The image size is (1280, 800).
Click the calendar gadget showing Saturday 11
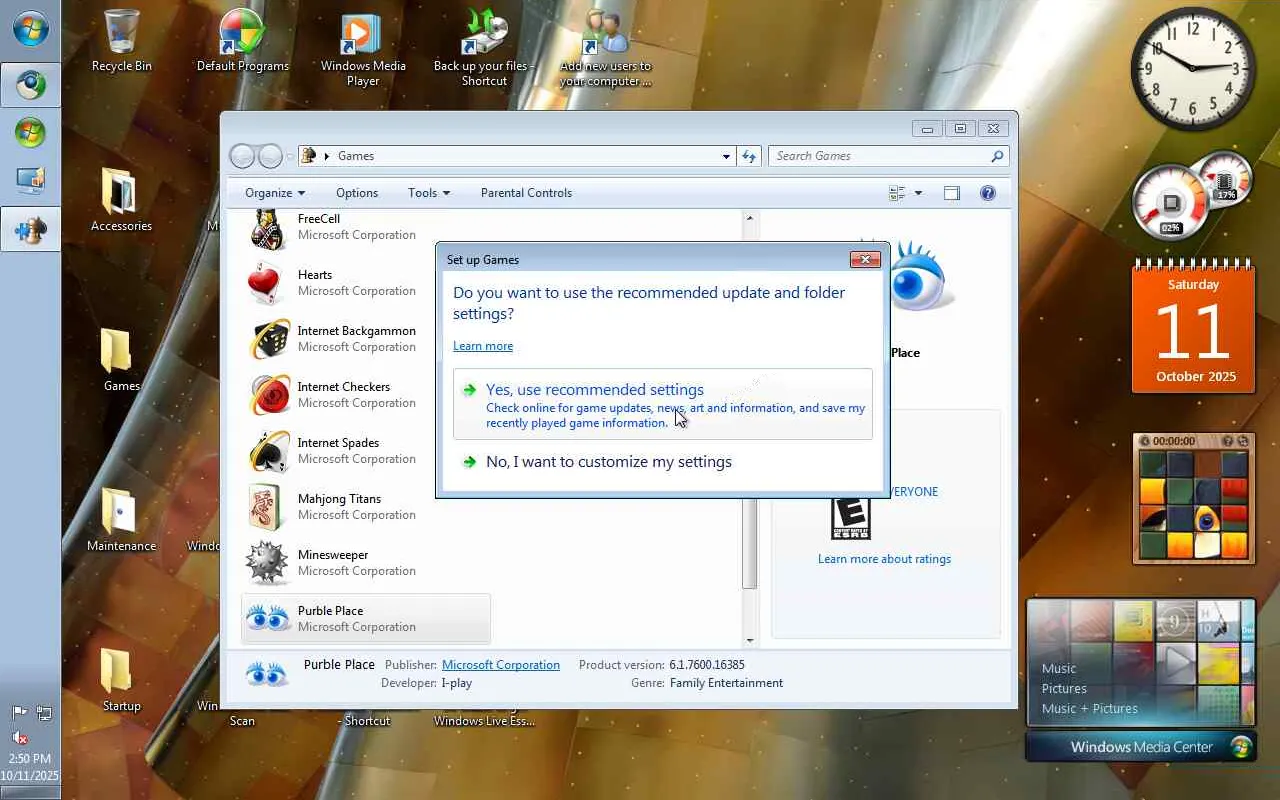(1193, 328)
